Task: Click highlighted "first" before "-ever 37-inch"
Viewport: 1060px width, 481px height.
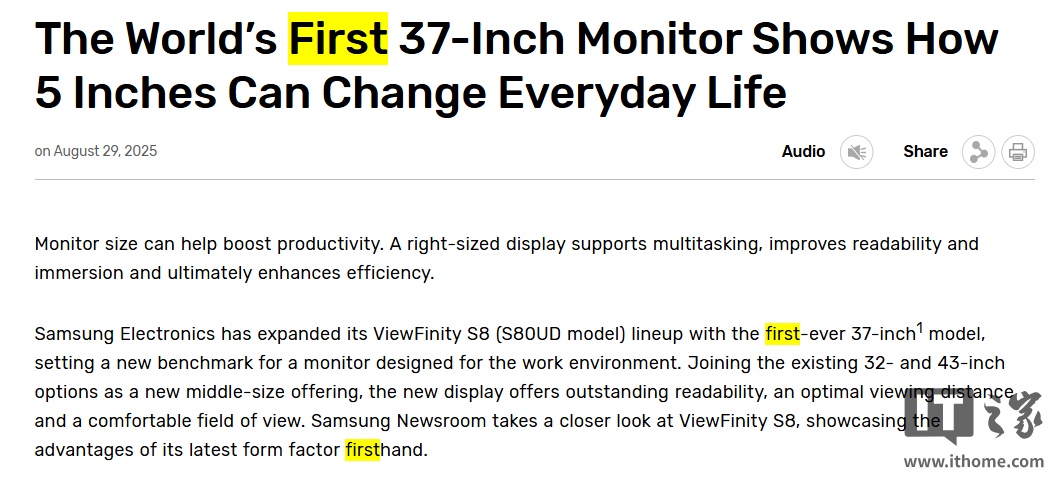Action: 782,334
